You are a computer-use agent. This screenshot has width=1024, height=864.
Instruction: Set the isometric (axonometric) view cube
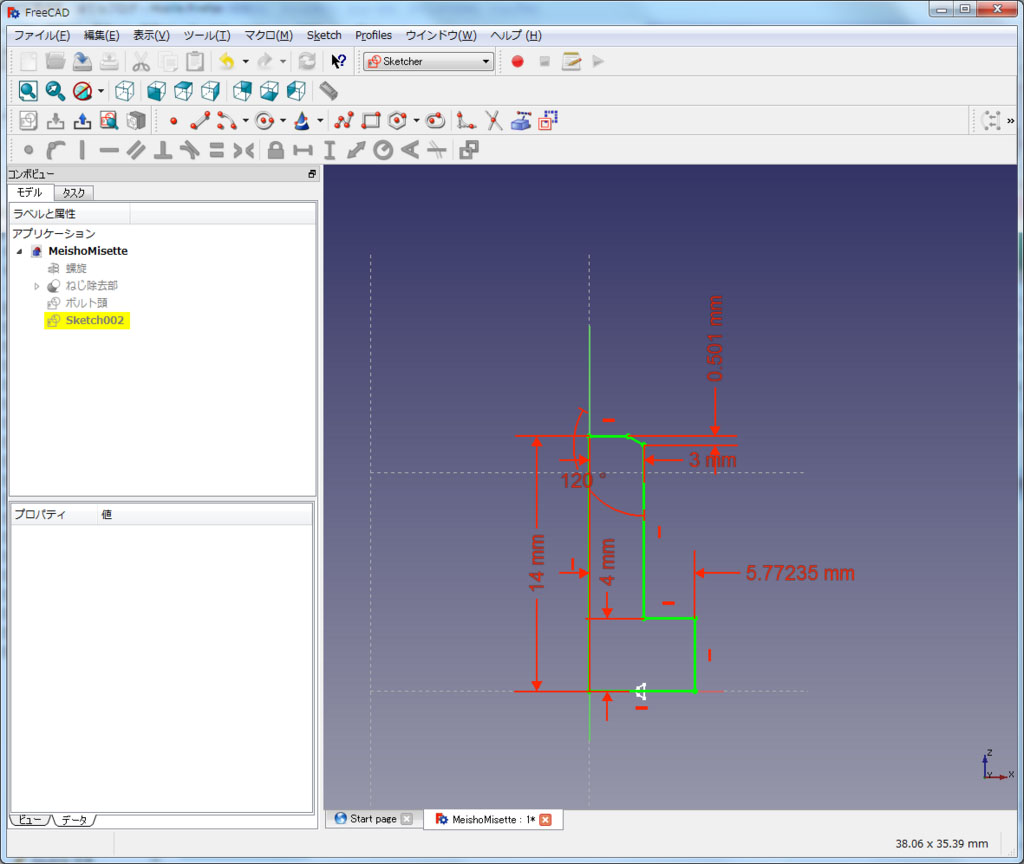(125, 91)
